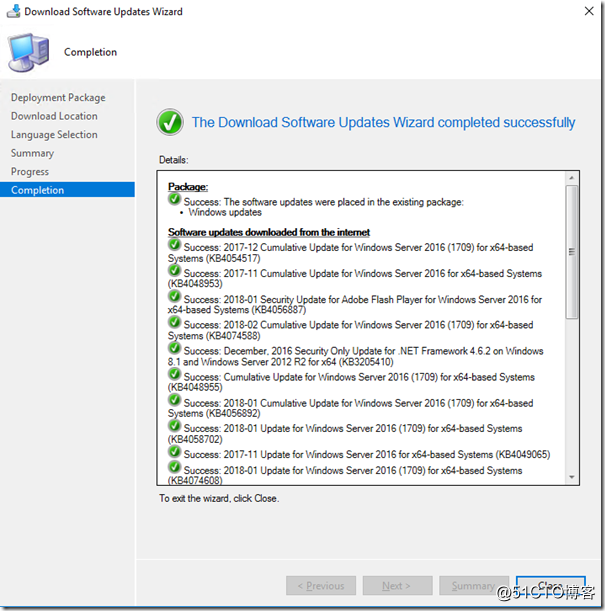Open the Language Selection step
The height and width of the screenshot is (611, 605).
point(54,134)
